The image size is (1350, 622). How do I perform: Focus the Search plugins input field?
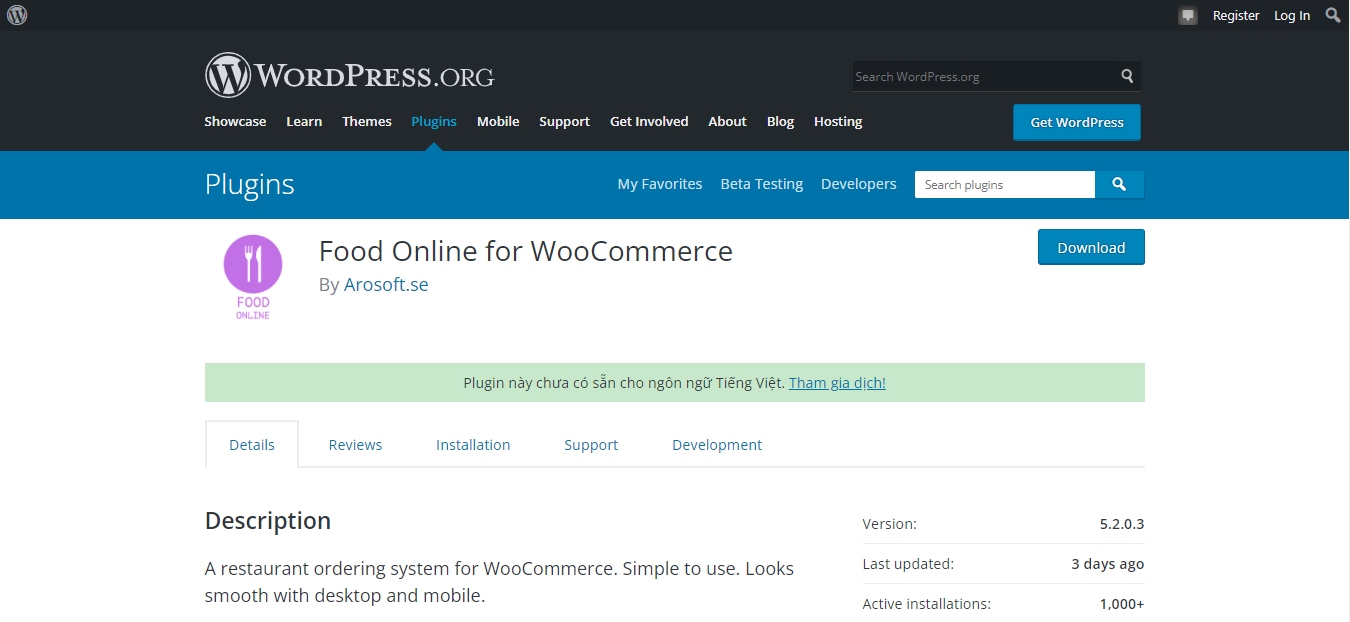pos(1005,184)
